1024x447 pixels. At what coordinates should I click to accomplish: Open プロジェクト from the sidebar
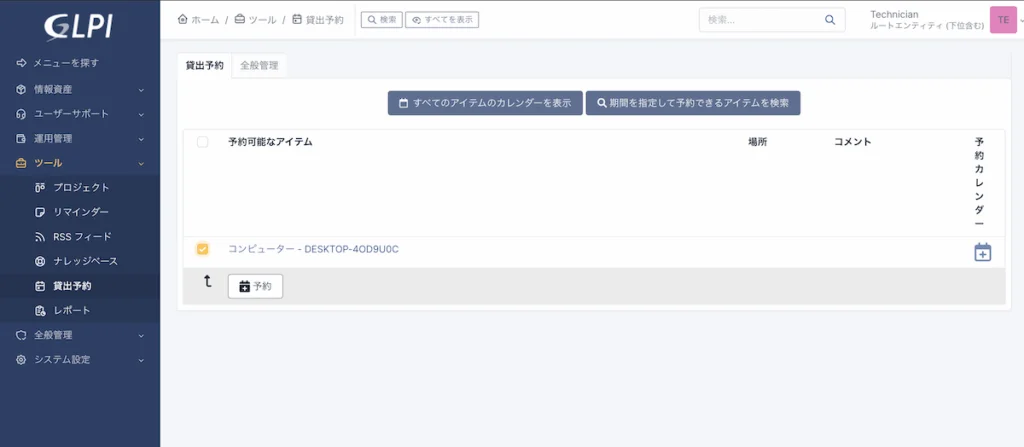[x=81, y=188]
